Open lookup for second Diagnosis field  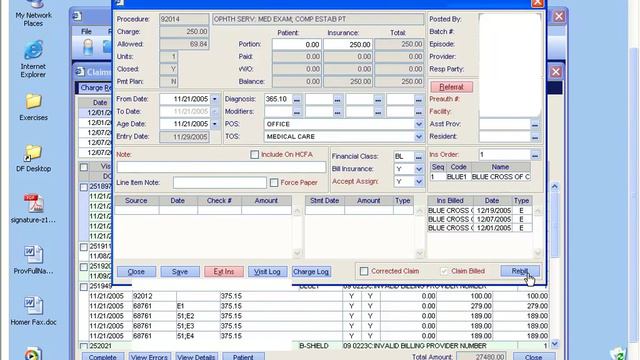pyautogui.click(x=337, y=99)
